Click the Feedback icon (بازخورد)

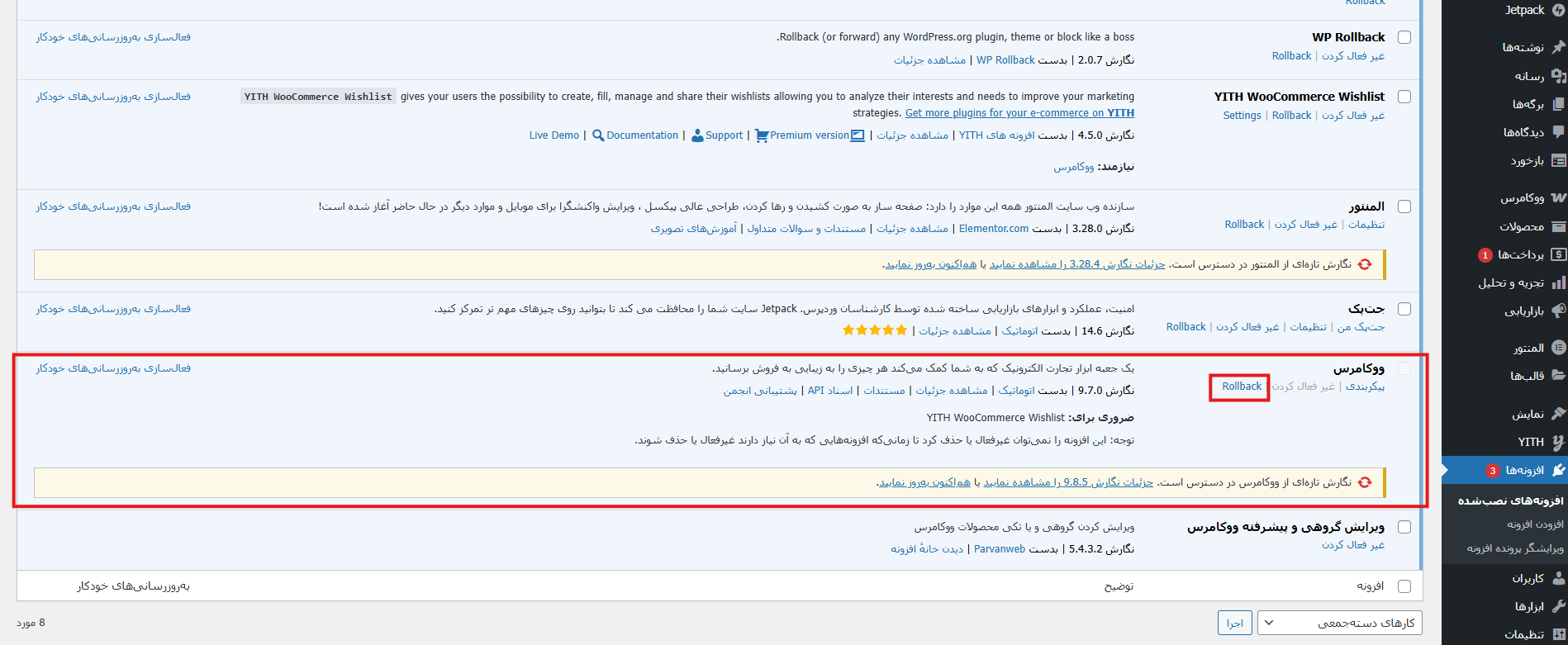(x=1558, y=160)
